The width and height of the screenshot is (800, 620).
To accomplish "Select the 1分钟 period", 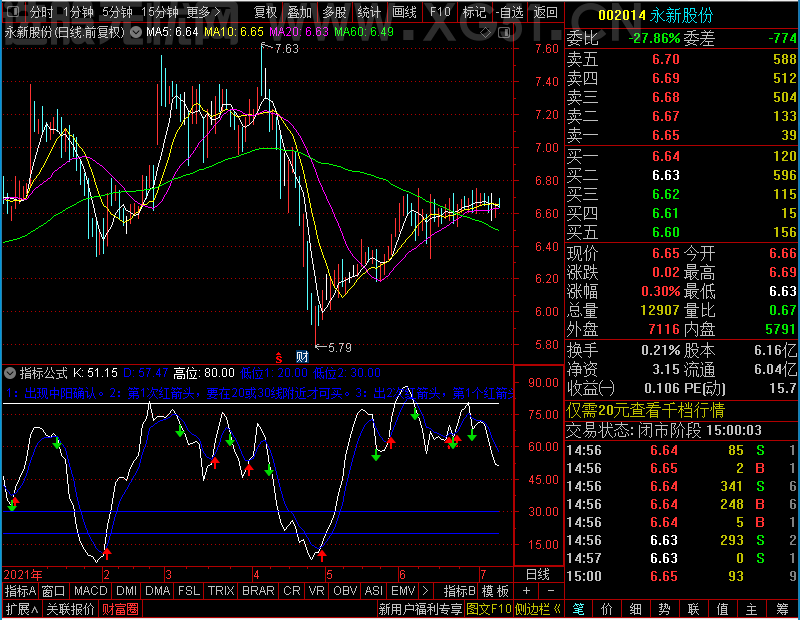I will (79, 12).
